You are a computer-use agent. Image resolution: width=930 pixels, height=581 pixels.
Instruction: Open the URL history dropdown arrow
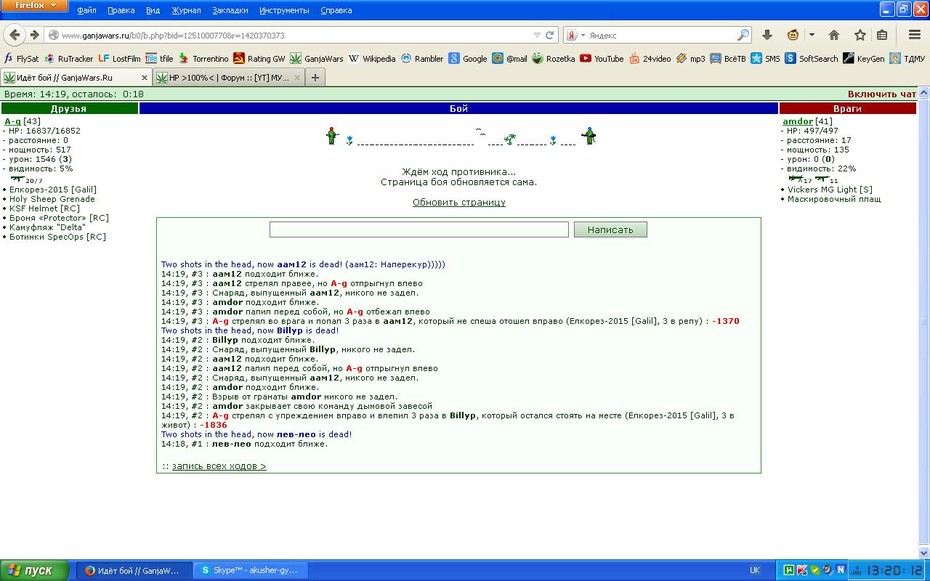[x=537, y=35]
